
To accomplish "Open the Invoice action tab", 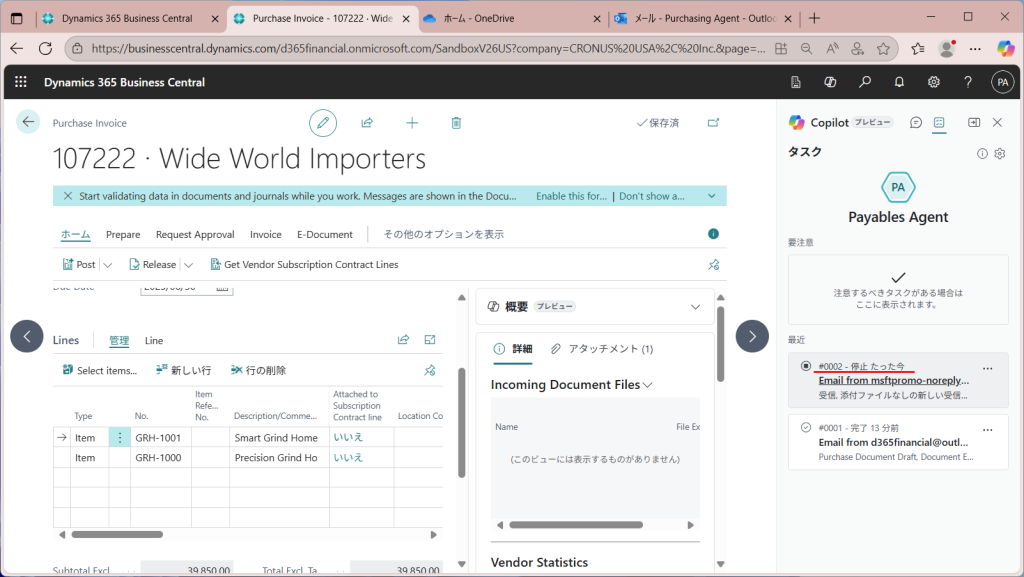I will [266, 234].
